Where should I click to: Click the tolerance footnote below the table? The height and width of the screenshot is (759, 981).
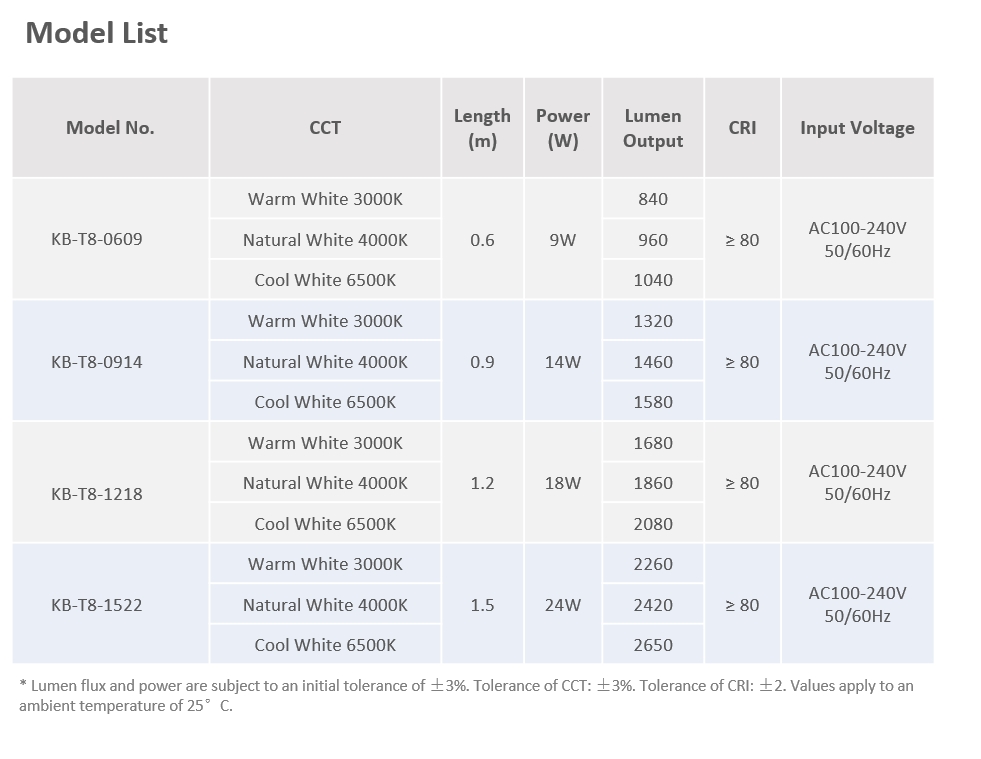click(x=466, y=695)
